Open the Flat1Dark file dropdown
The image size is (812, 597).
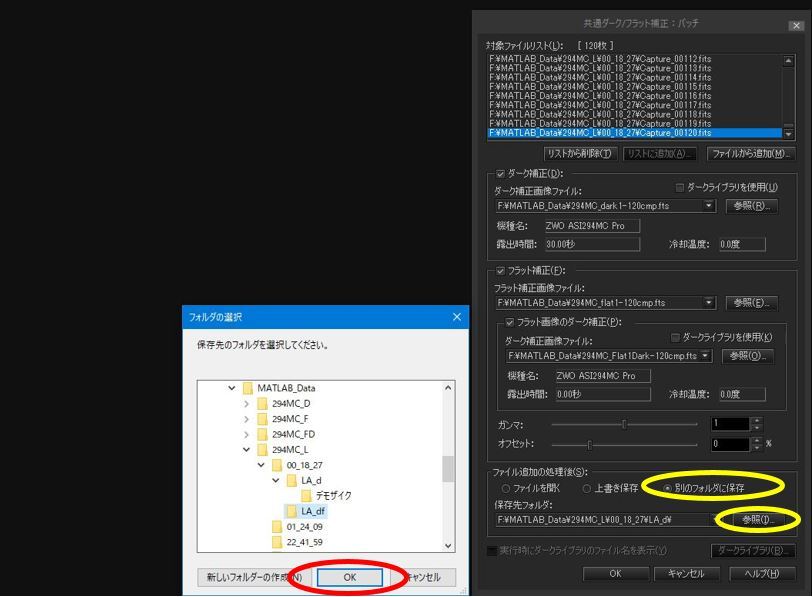pyautogui.click(x=705, y=356)
